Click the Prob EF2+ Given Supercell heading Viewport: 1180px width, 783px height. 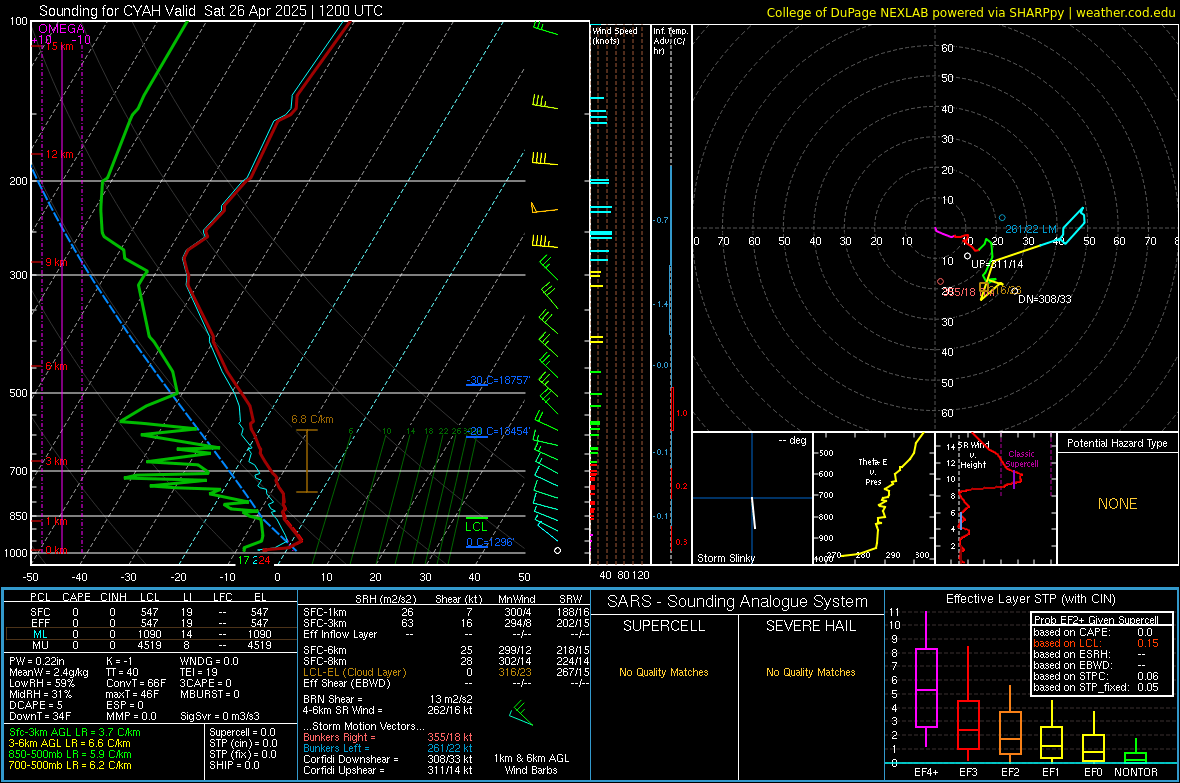pyautogui.click(x=1096, y=620)
